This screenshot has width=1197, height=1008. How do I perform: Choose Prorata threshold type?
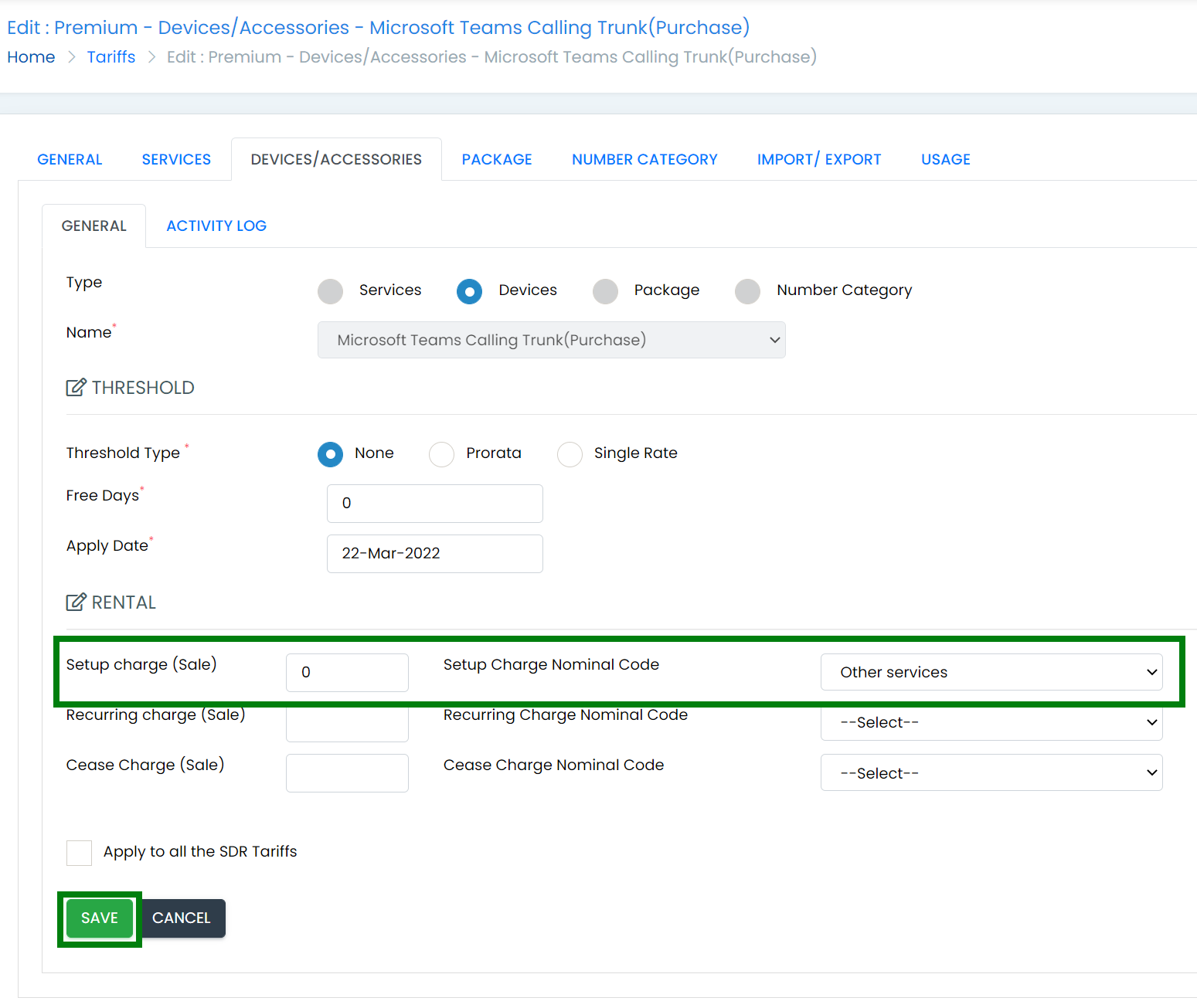click(441, 454)
